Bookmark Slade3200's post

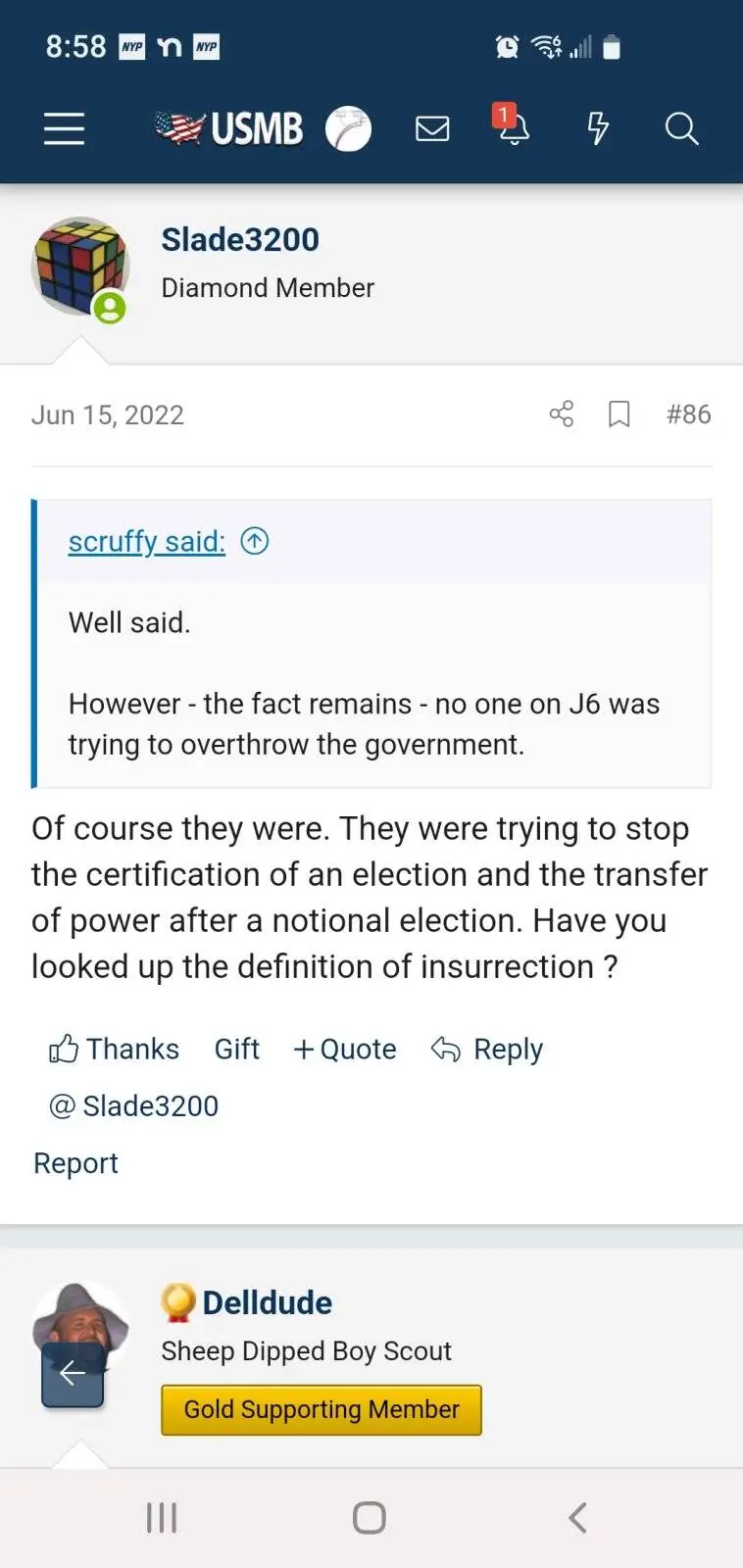click(619, 415)
